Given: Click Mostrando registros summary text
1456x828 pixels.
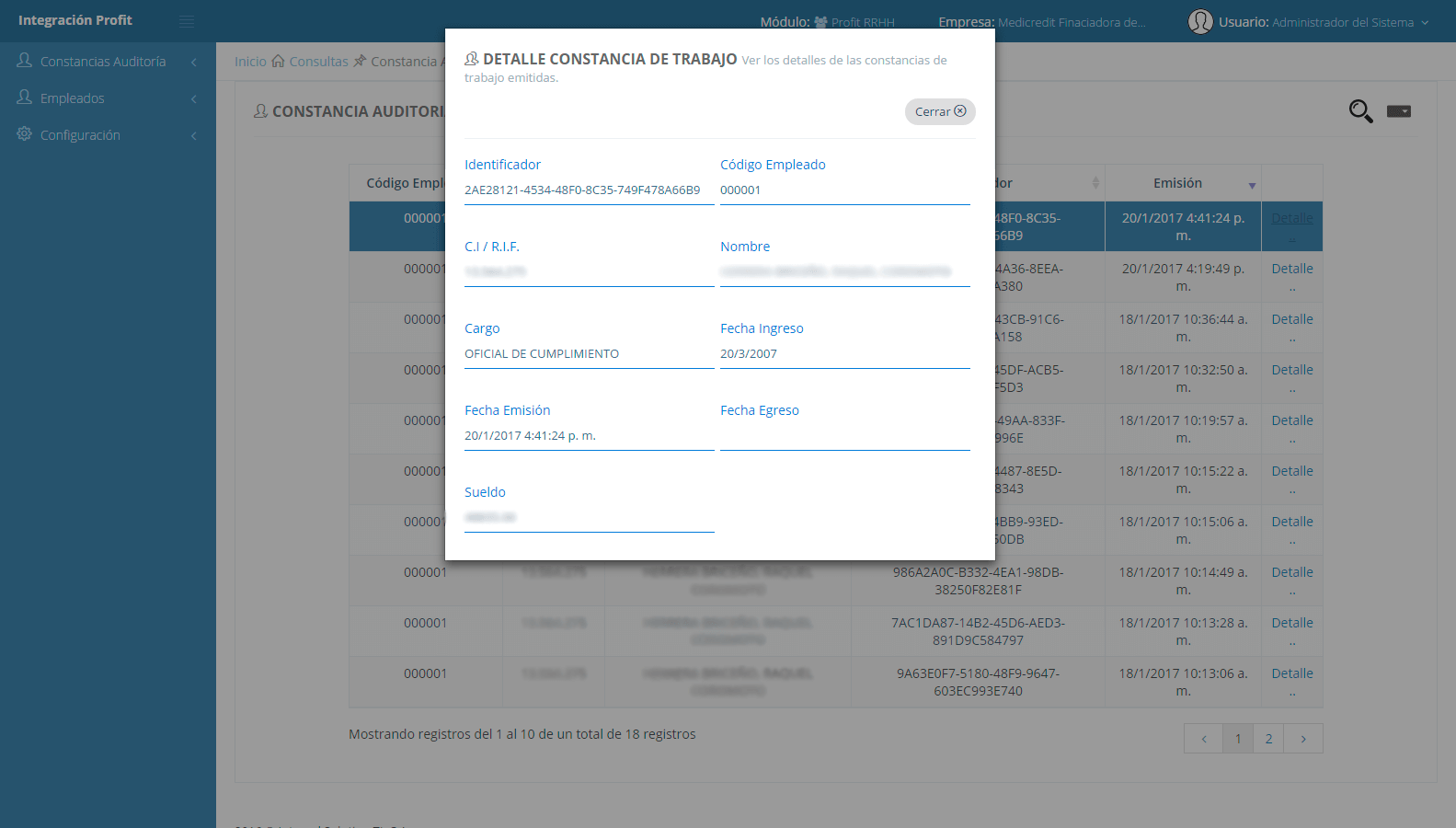Looking at the screenshot, I should coord(522,734).
